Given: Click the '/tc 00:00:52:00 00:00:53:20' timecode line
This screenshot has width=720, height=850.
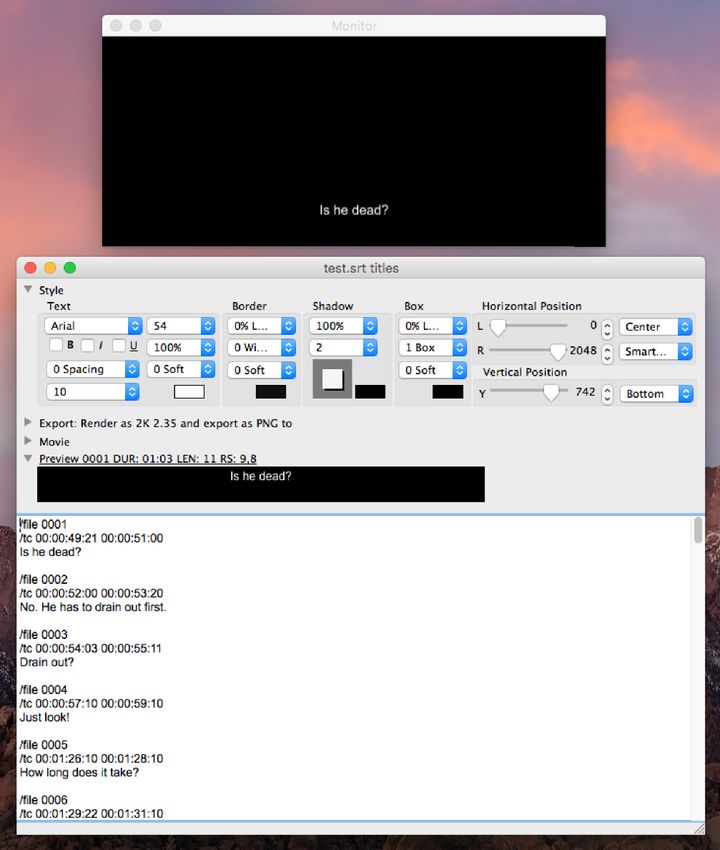Looking at the screenshot, I should 91,593.
